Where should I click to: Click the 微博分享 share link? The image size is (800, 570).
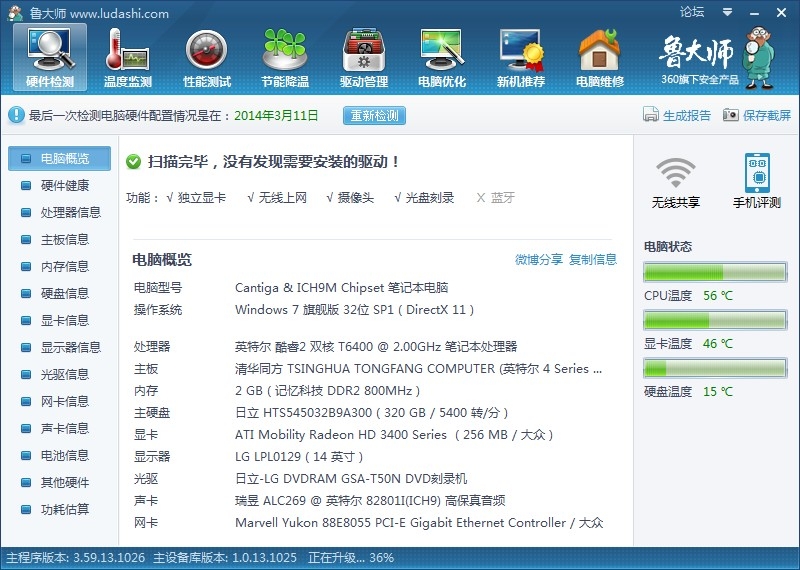(x=539, y=259)
